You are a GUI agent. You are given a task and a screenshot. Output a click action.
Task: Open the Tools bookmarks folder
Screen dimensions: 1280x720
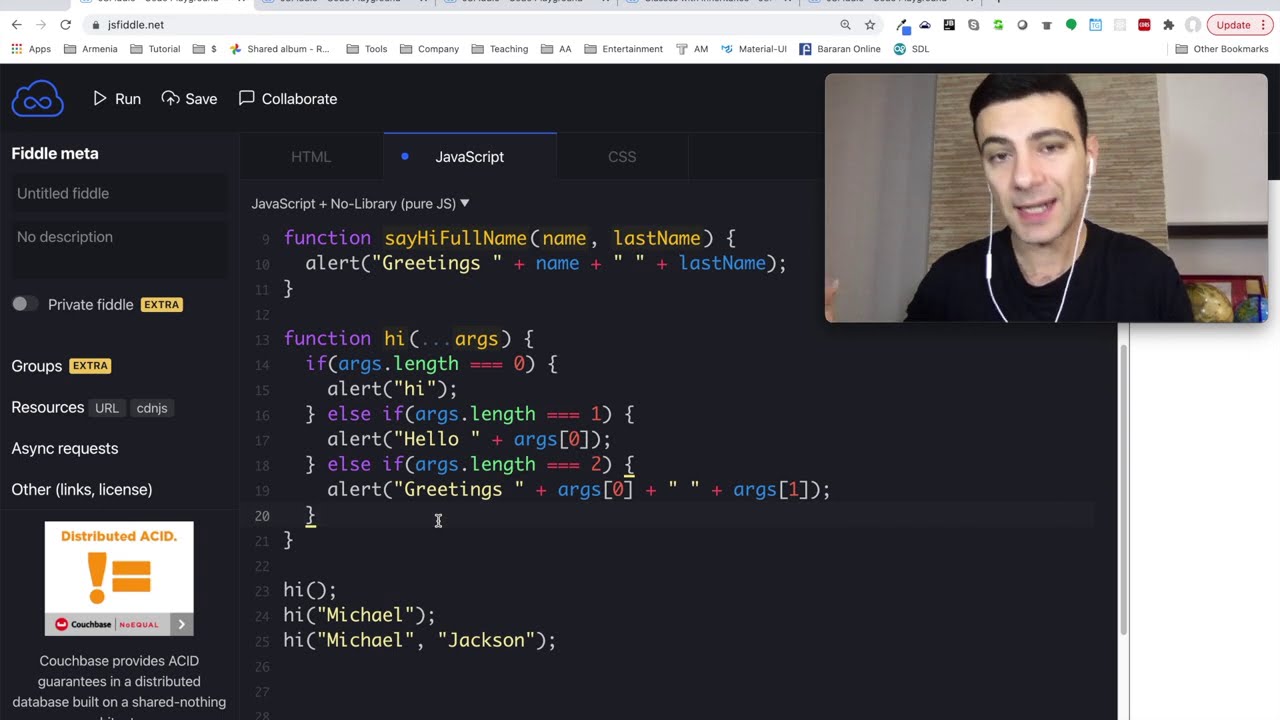[366, 49]
